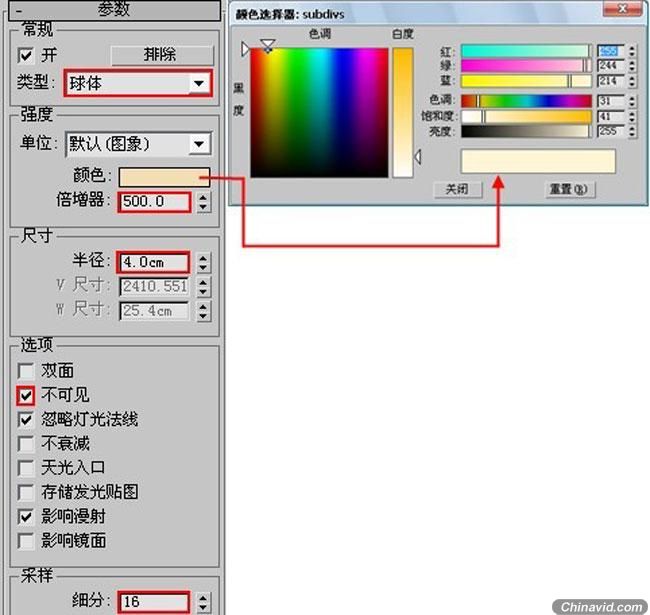Collapse the 参数 rollout header
650x615 pixels.
(x=114, y=10)
